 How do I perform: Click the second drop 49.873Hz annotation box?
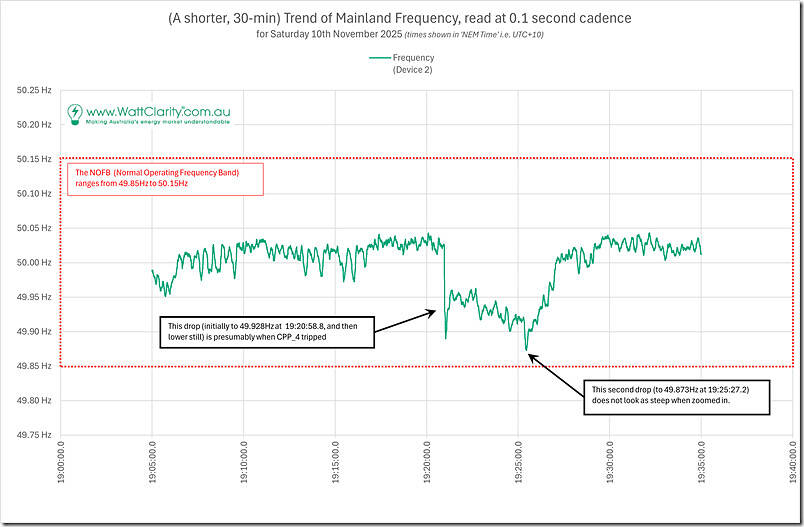(677, 397)
